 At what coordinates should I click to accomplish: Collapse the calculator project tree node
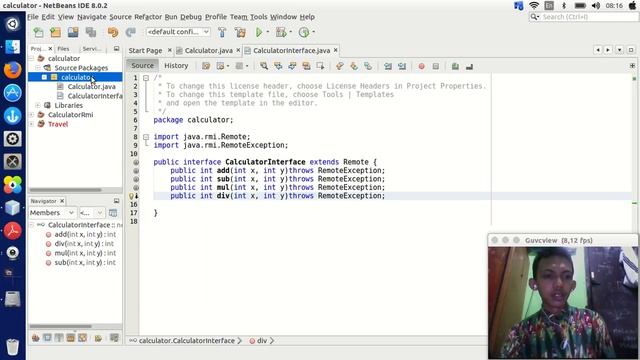pos(31,58)
